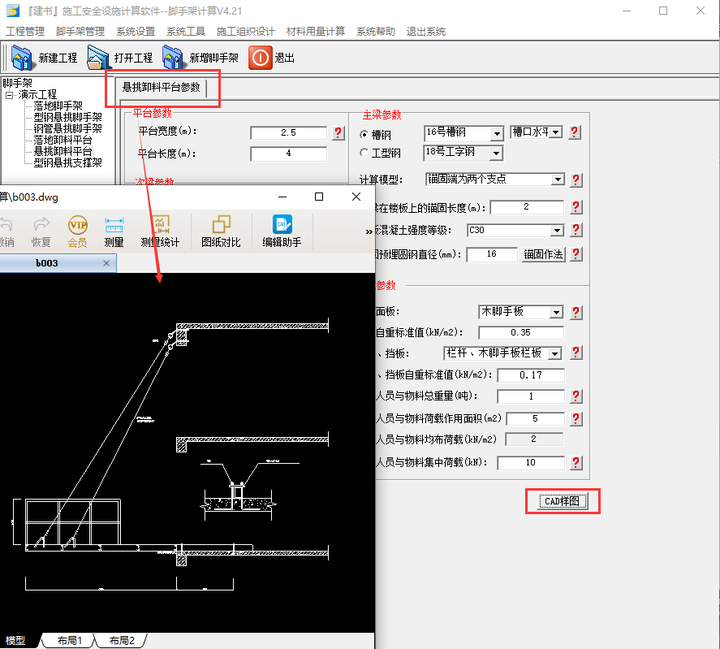Click the help icon beside 平台宽度 field
Viewport: 720px width, 649px height.
point(338,133)
